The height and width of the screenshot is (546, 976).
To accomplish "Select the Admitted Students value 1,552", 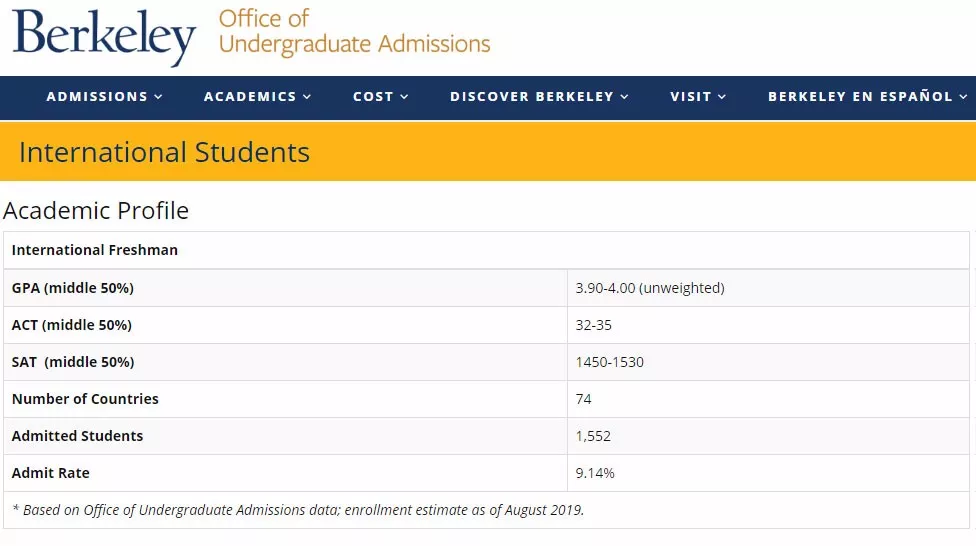I will tap(593, 436).
